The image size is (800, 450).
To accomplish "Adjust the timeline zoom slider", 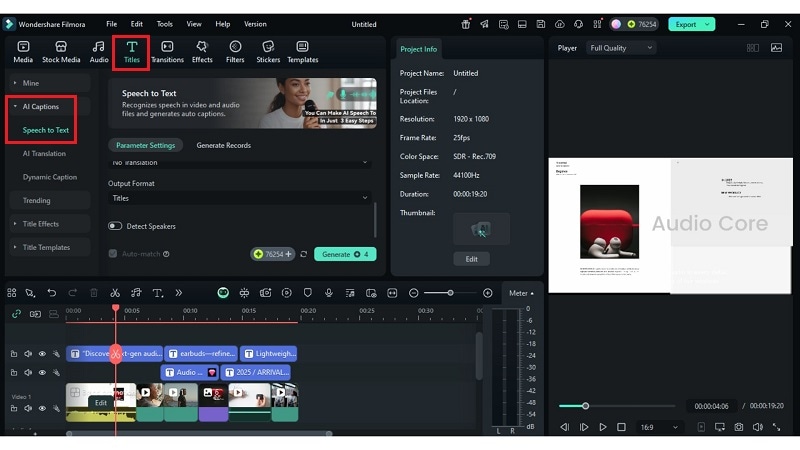I will click(450, 293).
